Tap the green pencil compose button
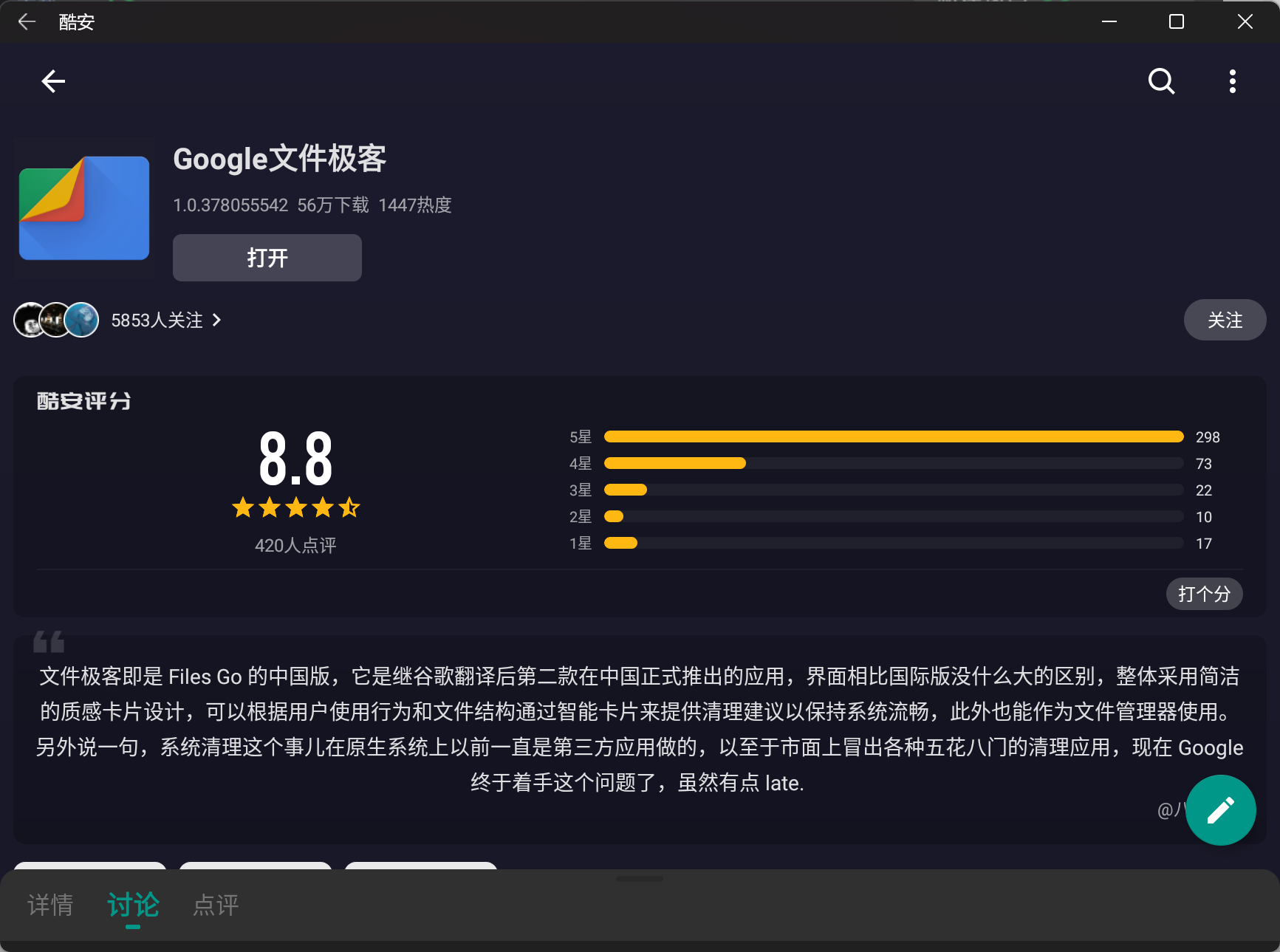 coord(1220,809)
